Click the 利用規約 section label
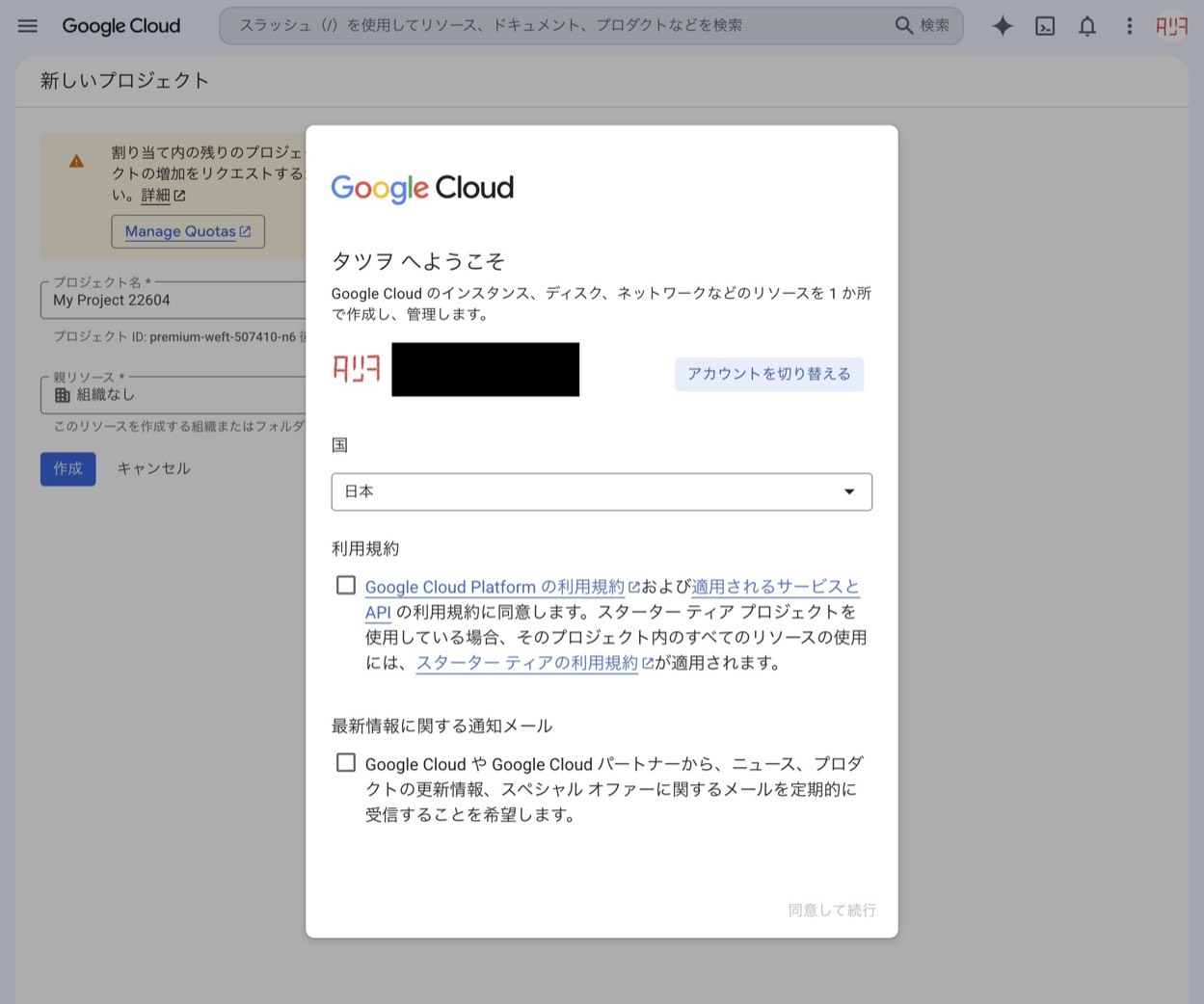This screenshot has height=1004, width=1204. click(x=365, y=548)
